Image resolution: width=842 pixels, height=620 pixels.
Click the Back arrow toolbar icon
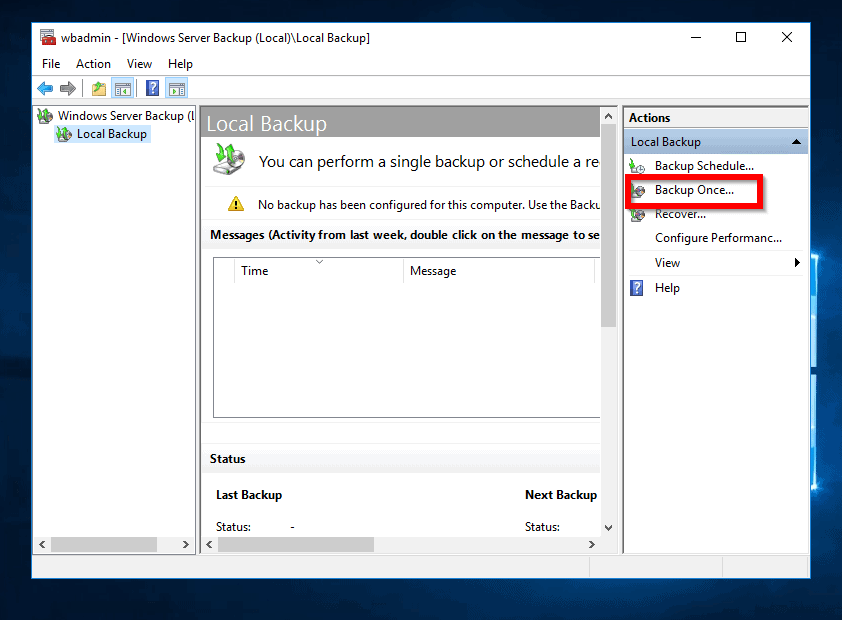point(45,89)
